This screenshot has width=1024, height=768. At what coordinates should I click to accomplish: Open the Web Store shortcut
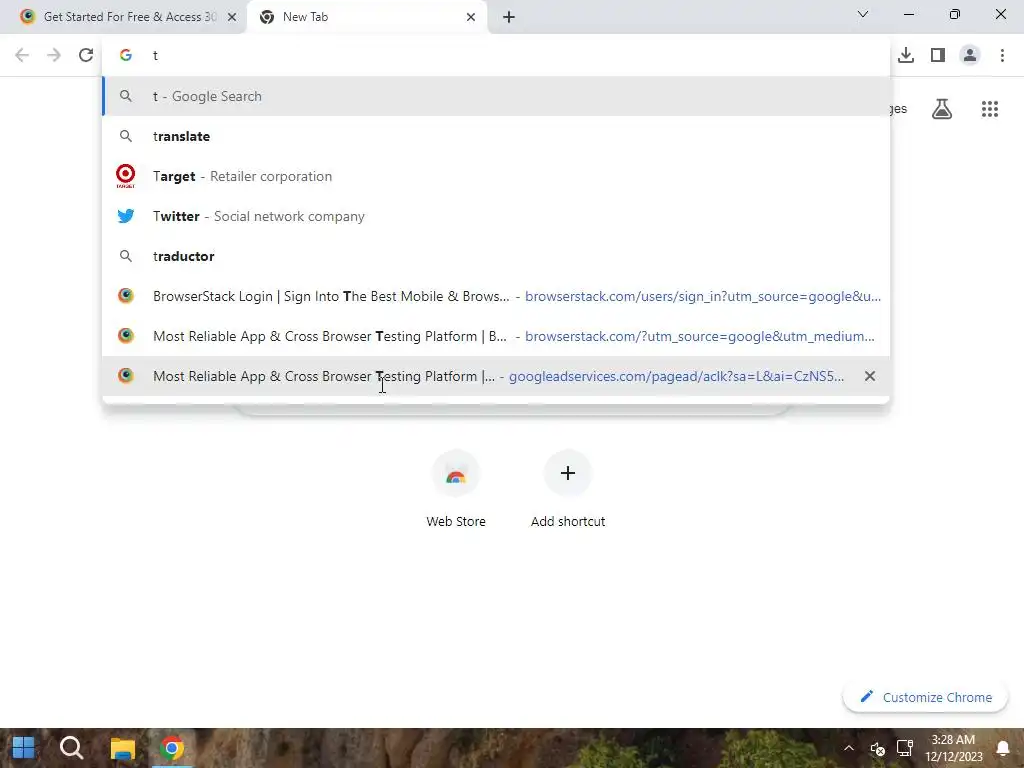(456, 488)
